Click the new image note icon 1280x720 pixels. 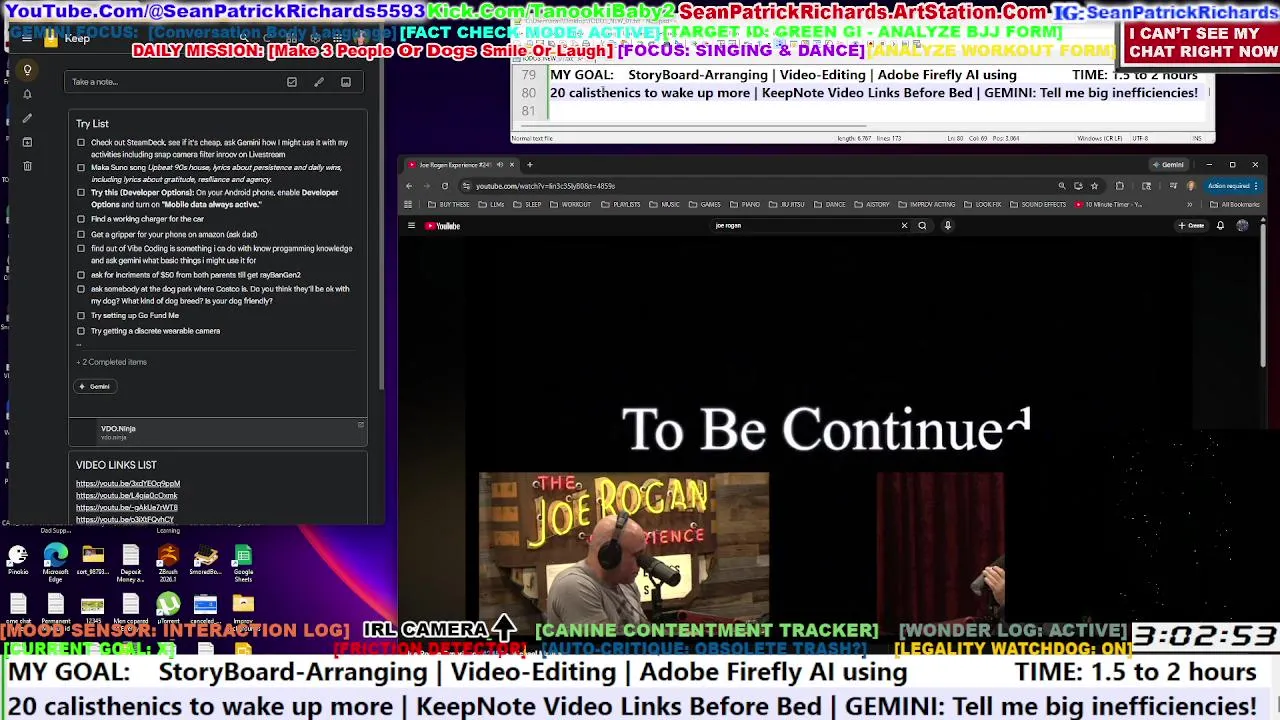(346, 82)
